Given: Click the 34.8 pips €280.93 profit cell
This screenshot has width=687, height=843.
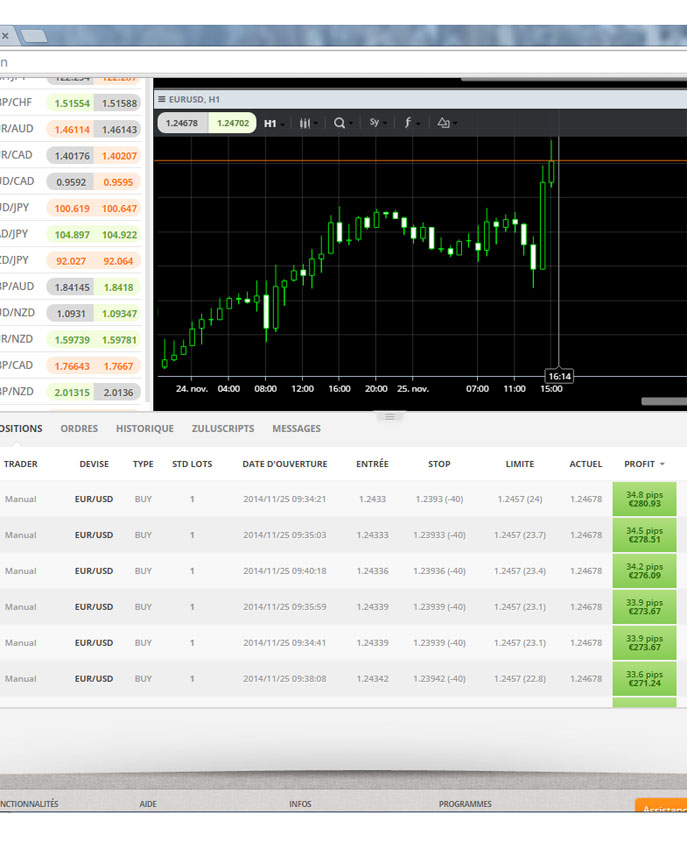Looking at the screenshot, I should pyautogui.click(x=645, y=499).
